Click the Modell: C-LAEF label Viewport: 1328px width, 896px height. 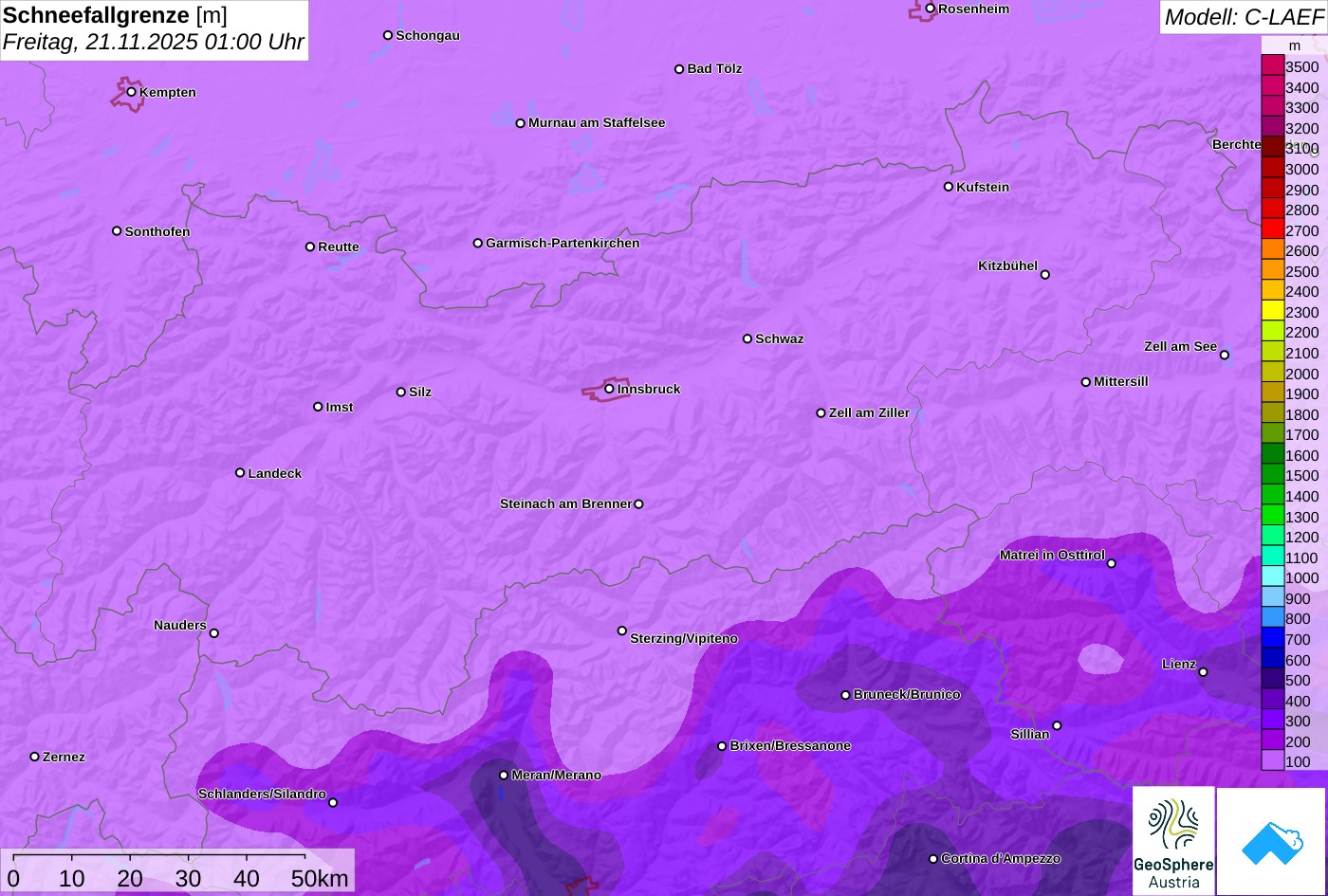(1243, 17)
